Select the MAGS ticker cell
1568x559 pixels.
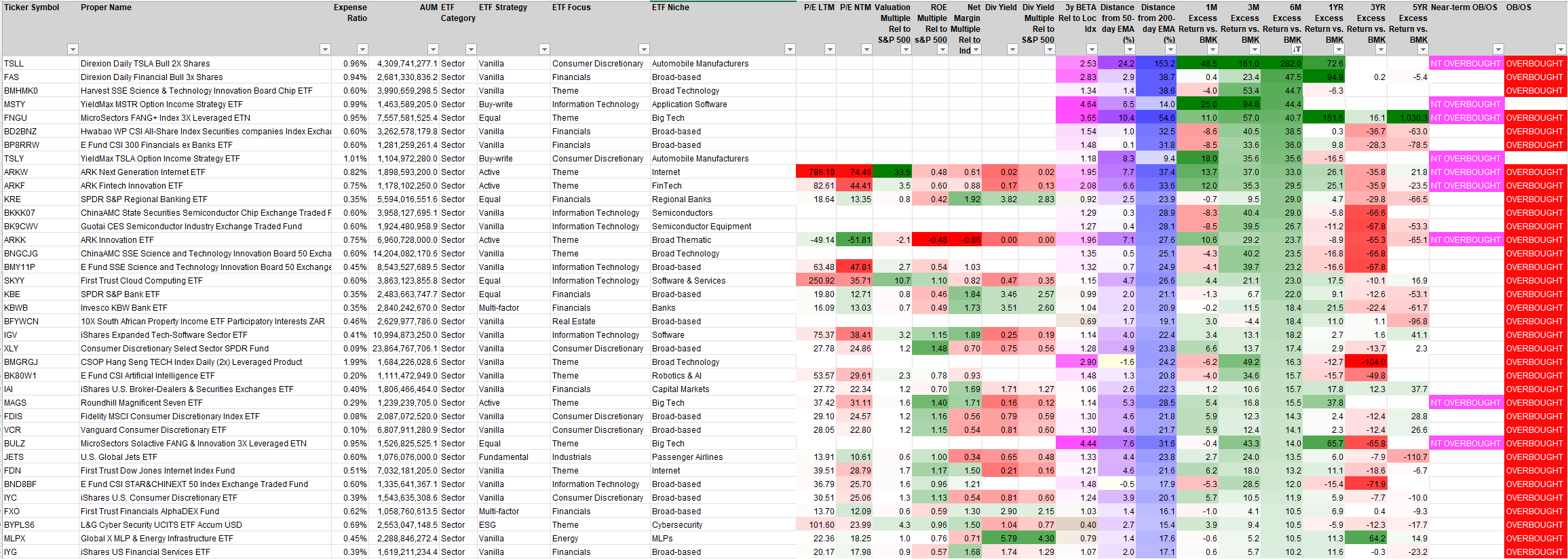41,403
